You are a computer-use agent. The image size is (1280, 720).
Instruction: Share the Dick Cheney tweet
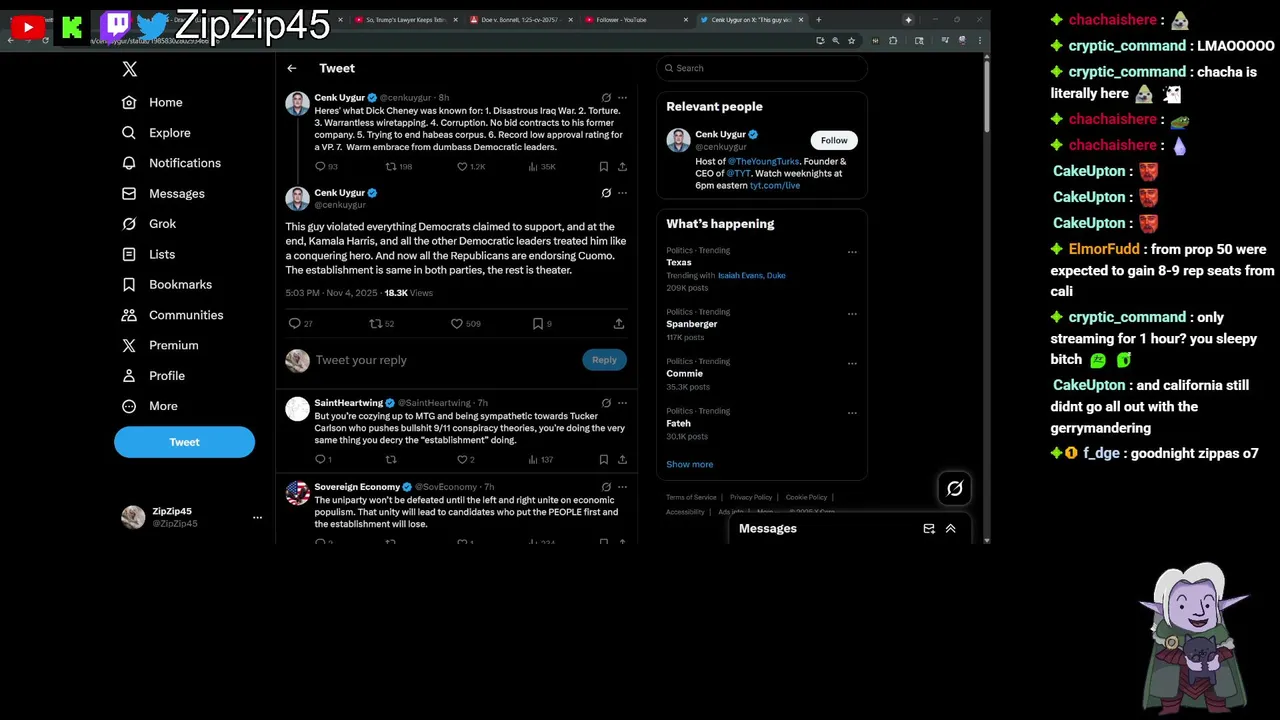622,167
